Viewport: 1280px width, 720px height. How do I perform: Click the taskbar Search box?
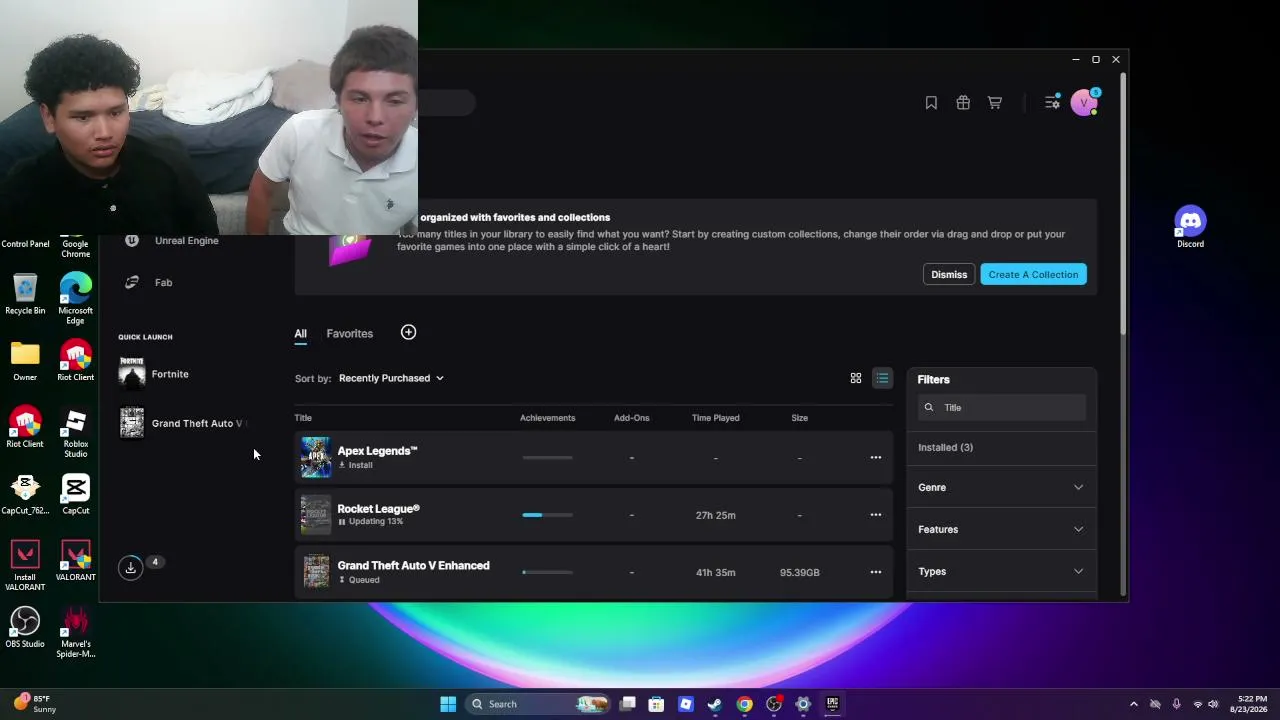pyautogui.click(x=538, y=704)
